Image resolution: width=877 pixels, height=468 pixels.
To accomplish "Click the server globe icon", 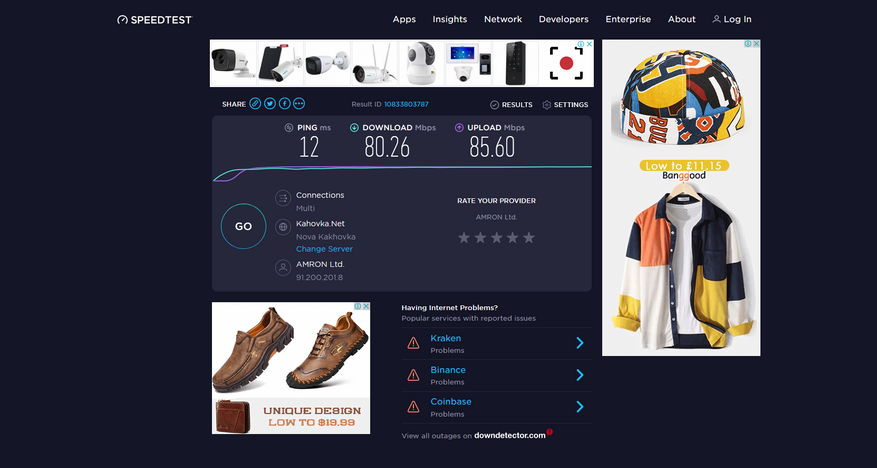I will tap(283, 226).
